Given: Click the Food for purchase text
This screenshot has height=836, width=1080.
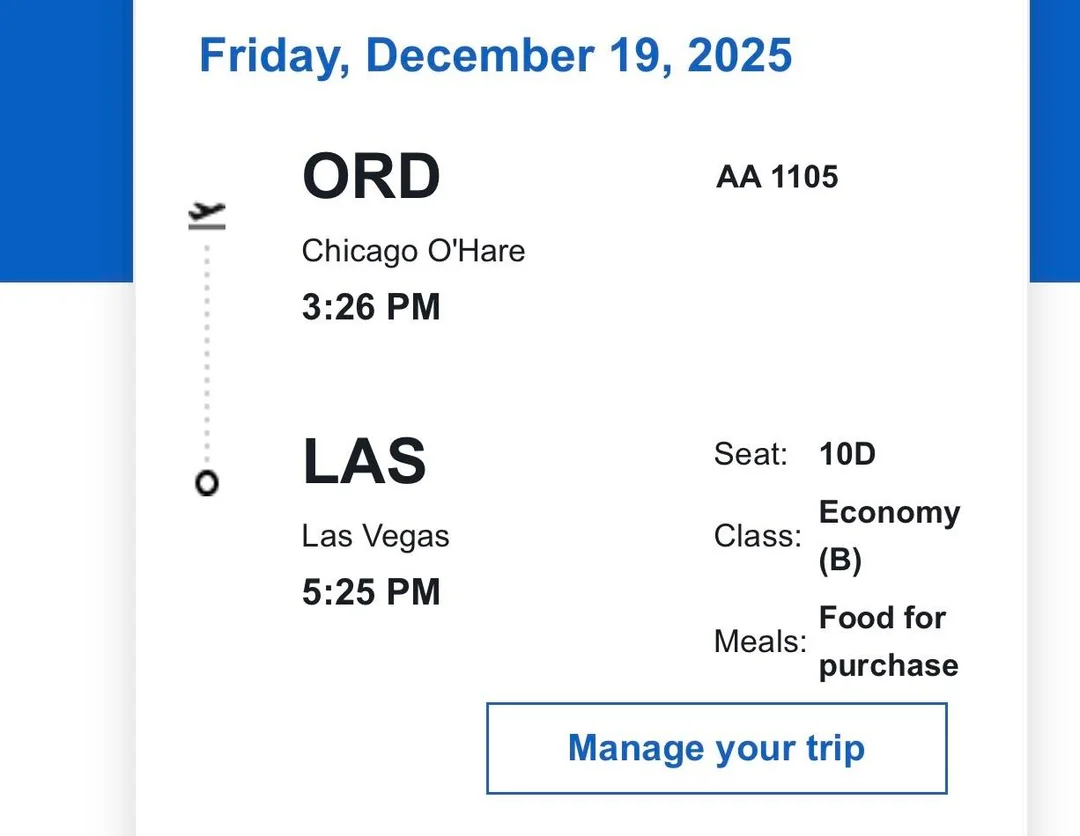Looking at the screenshot, I should 888,641.
